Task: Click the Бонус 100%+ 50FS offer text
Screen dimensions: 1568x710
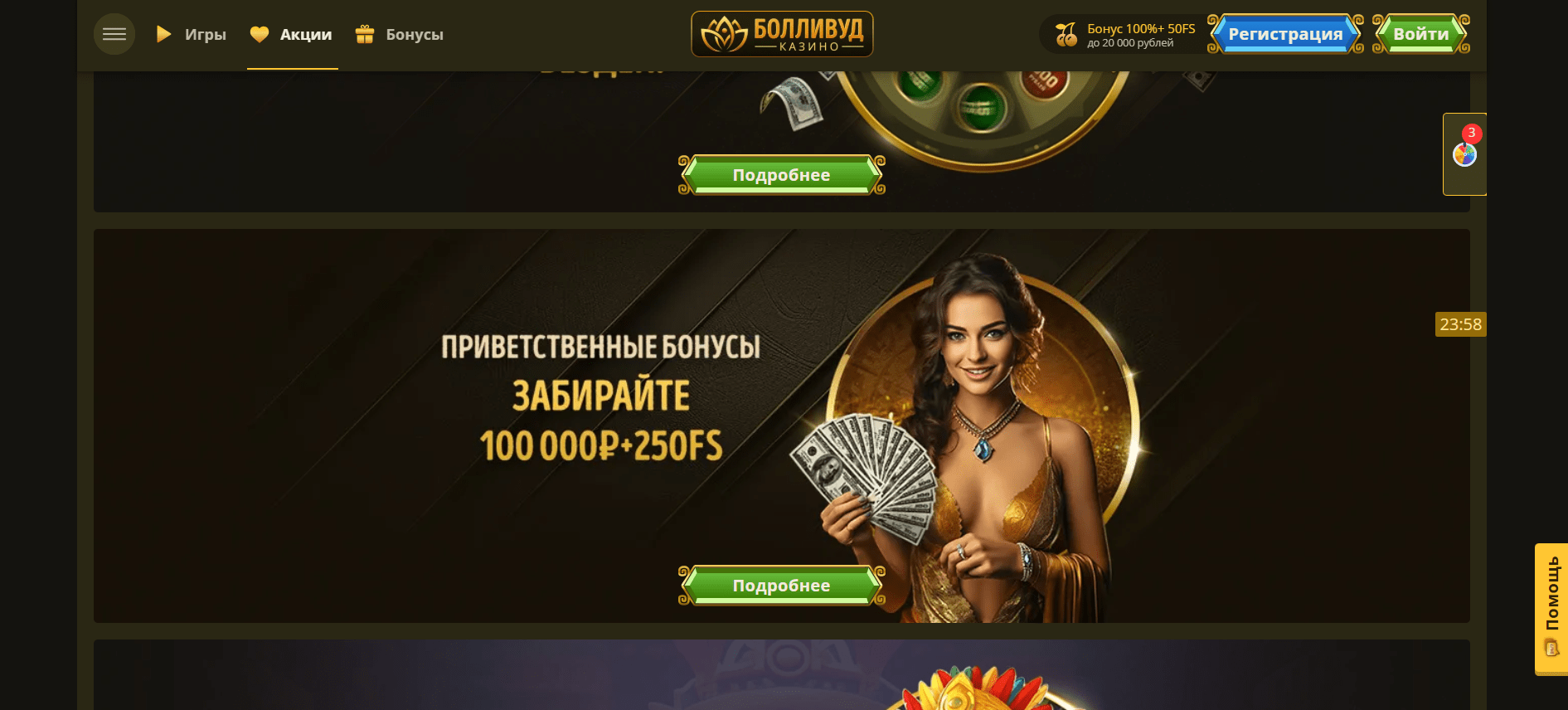Action: [x=1141, y=29]
